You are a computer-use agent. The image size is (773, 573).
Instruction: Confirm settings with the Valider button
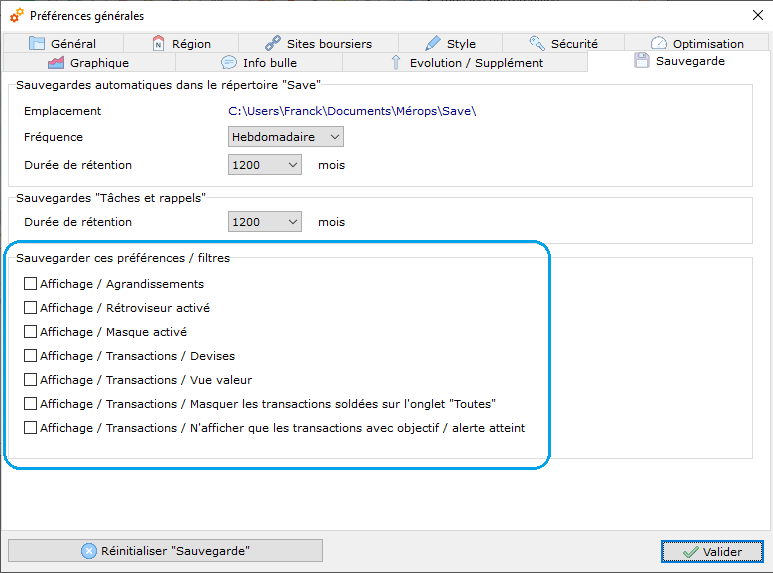[712, 552]
